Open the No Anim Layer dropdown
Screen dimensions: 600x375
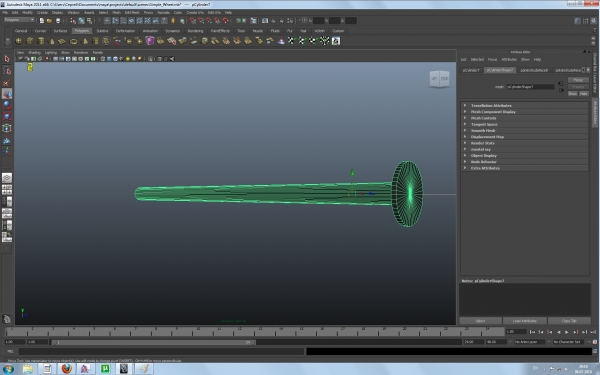529,342
